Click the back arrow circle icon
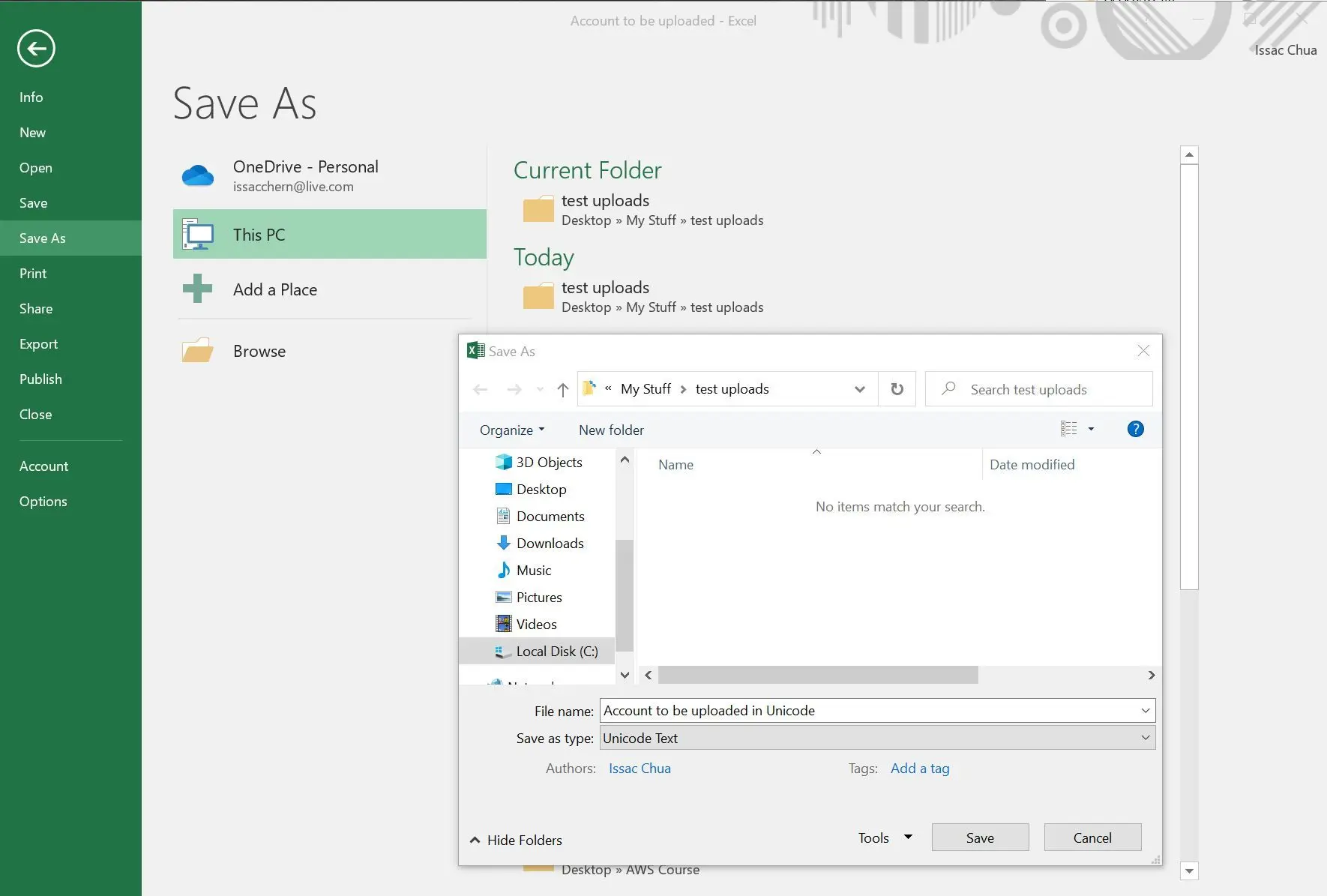Viewport: 1327px width, 896px height. point(36,49)
